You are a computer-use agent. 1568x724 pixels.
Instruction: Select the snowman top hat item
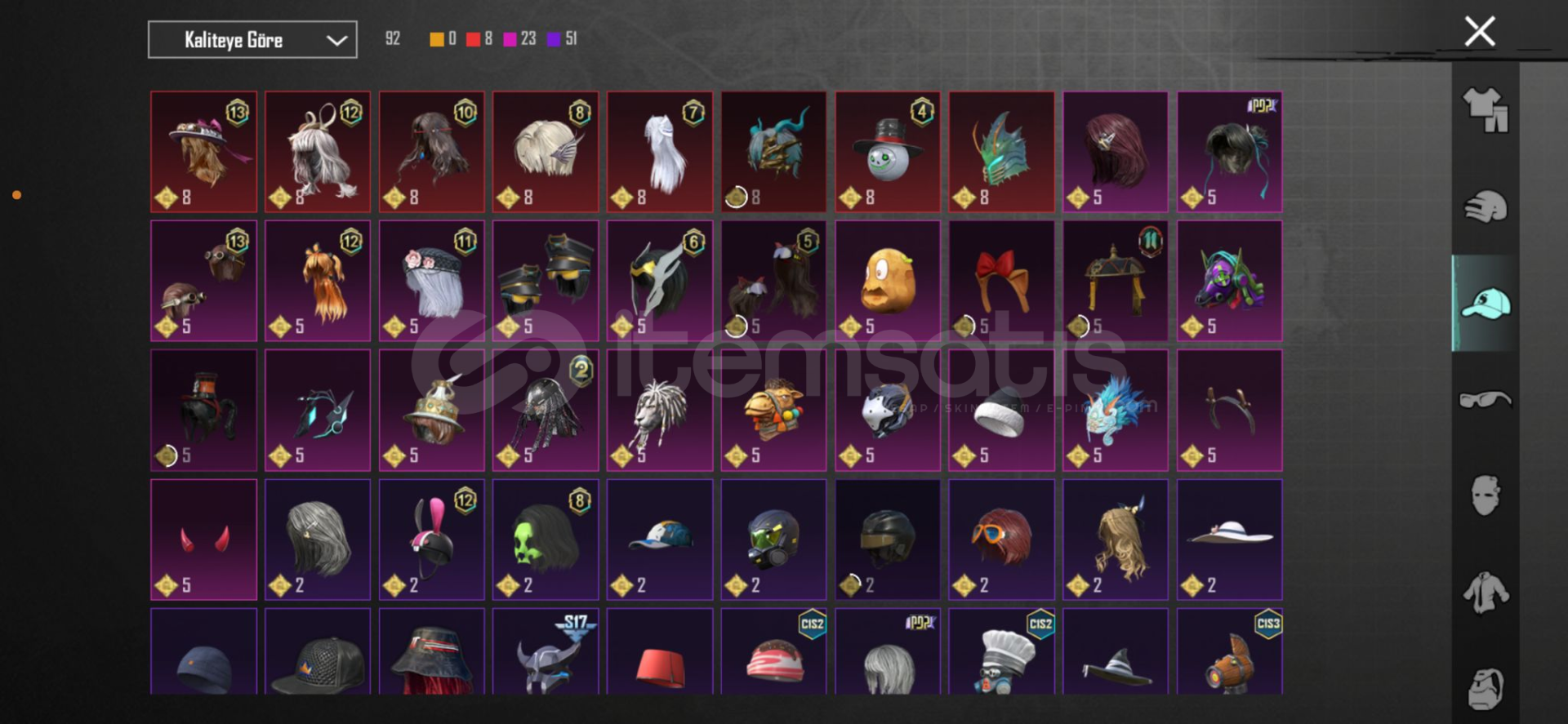[888, 152]
